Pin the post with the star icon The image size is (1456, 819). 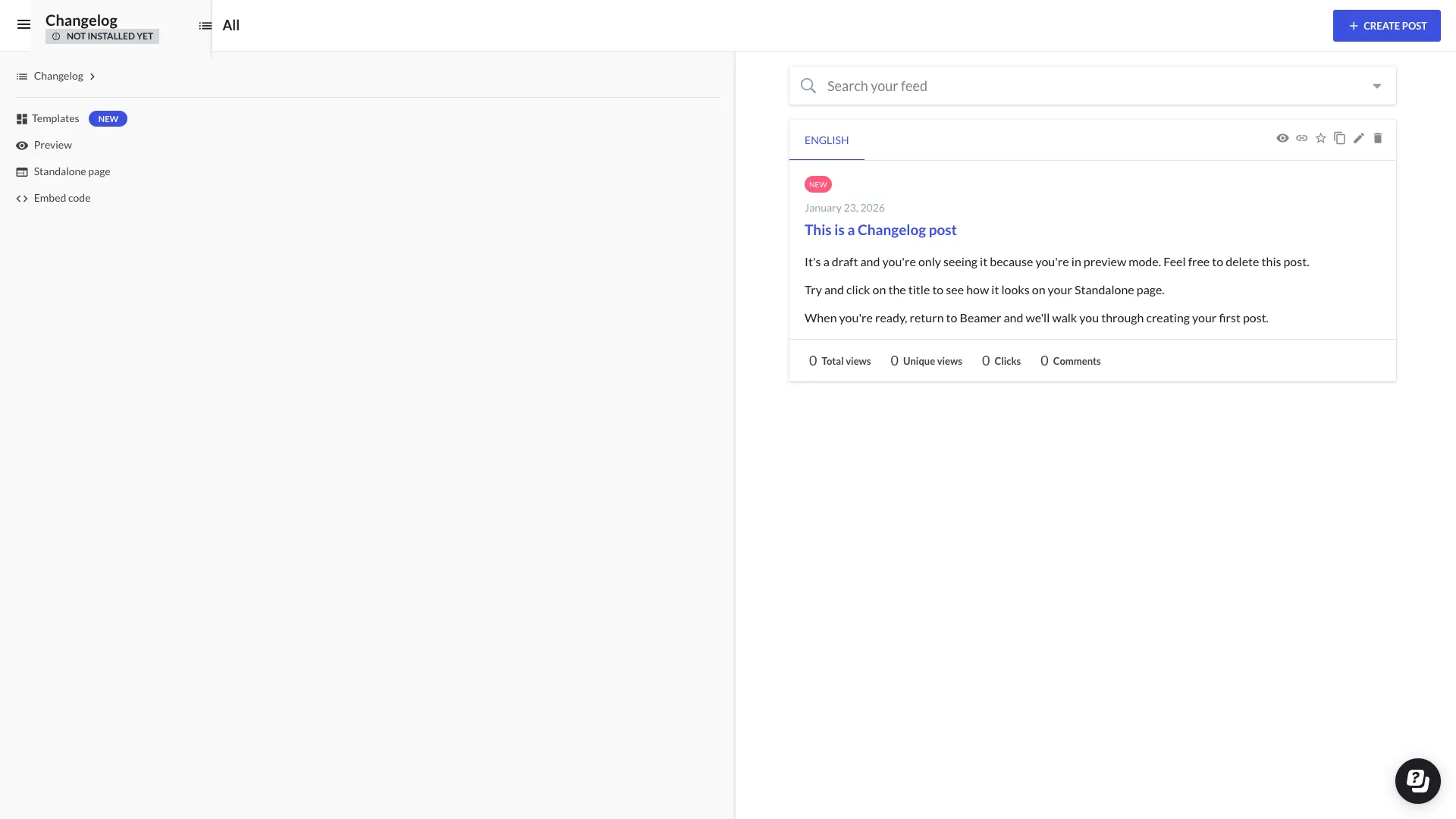1321,138
